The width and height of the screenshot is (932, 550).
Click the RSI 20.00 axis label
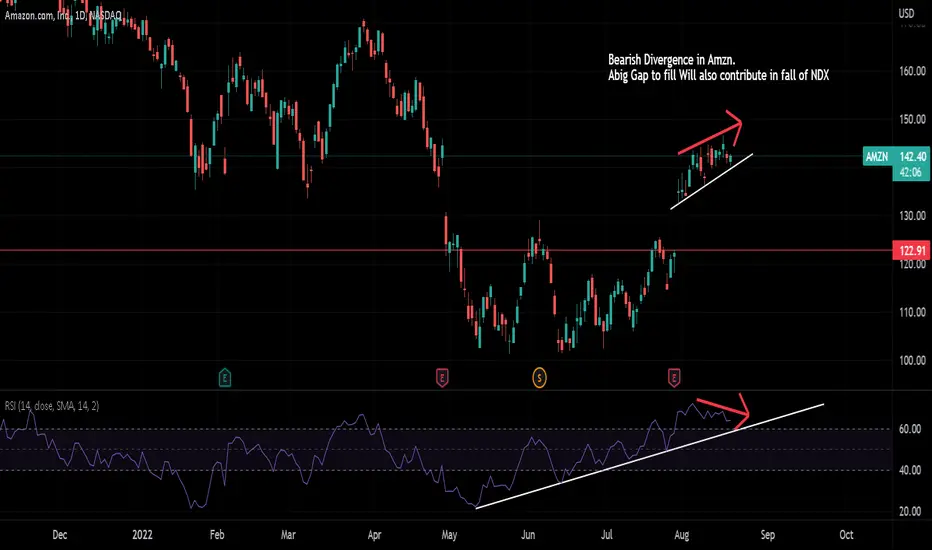click(910, 511)
